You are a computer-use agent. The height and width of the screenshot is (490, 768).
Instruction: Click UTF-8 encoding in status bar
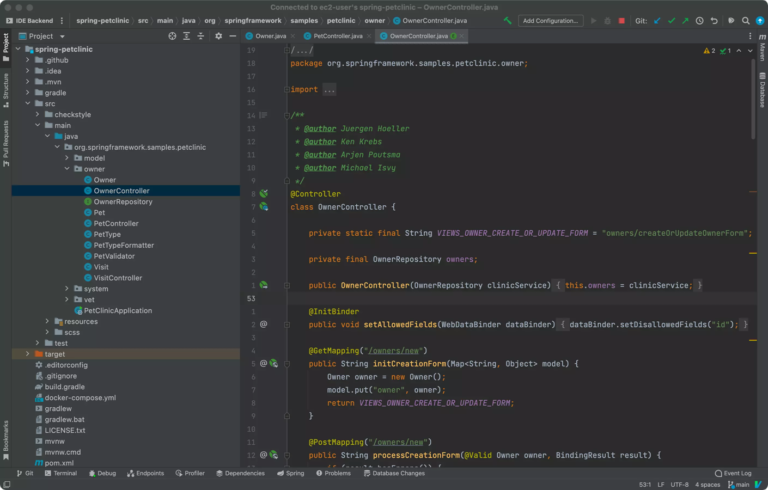[679, 485]
